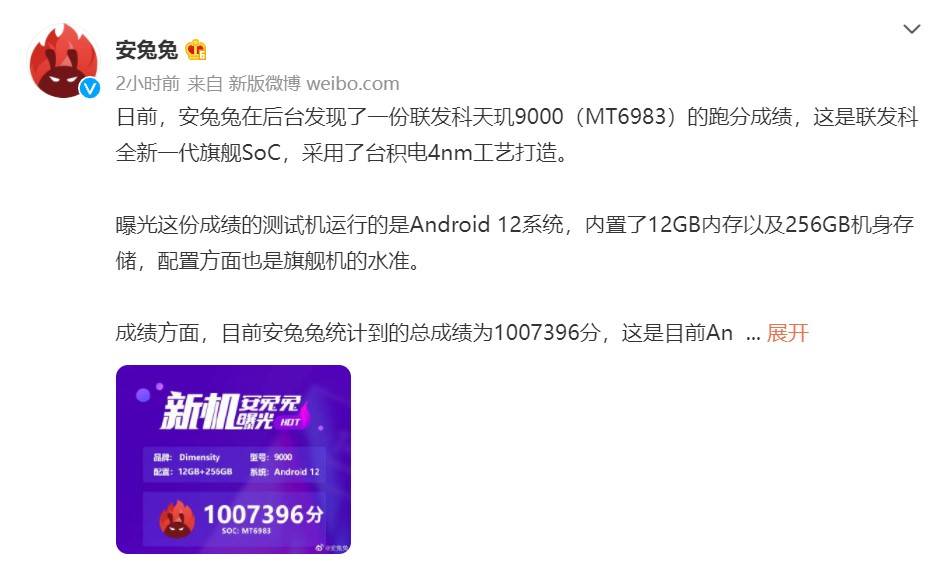948x566 pixels.
Task: Open the 安兔兔 username link
Action: tap(147, 50)
